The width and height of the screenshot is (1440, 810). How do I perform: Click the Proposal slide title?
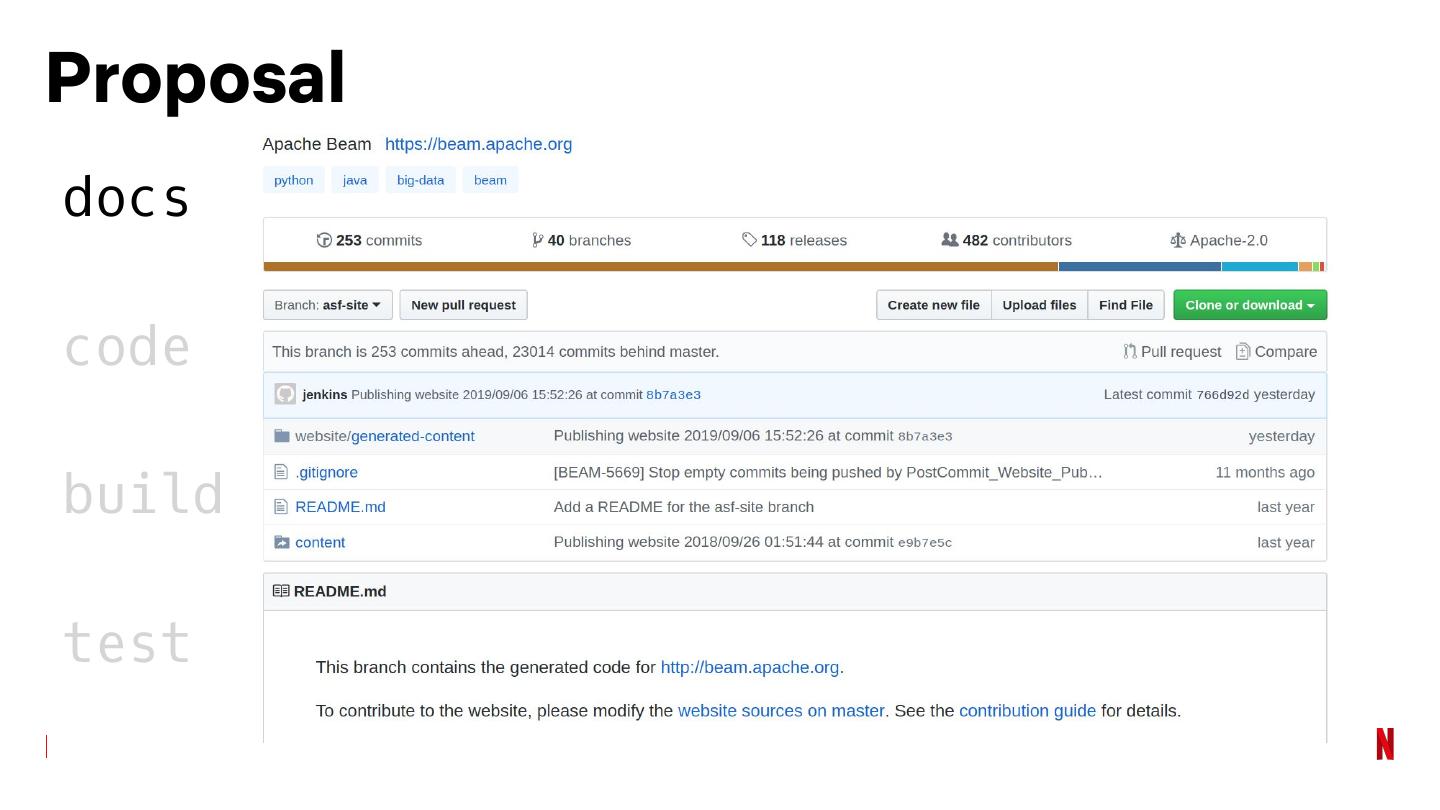tap(196, 78)
